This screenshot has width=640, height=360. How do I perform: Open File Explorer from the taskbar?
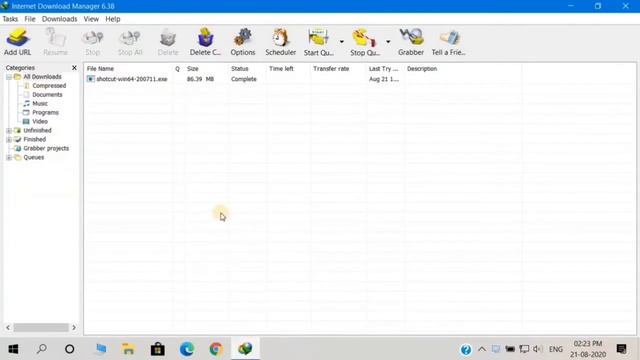pyautogui.click(x=128, y=349)
